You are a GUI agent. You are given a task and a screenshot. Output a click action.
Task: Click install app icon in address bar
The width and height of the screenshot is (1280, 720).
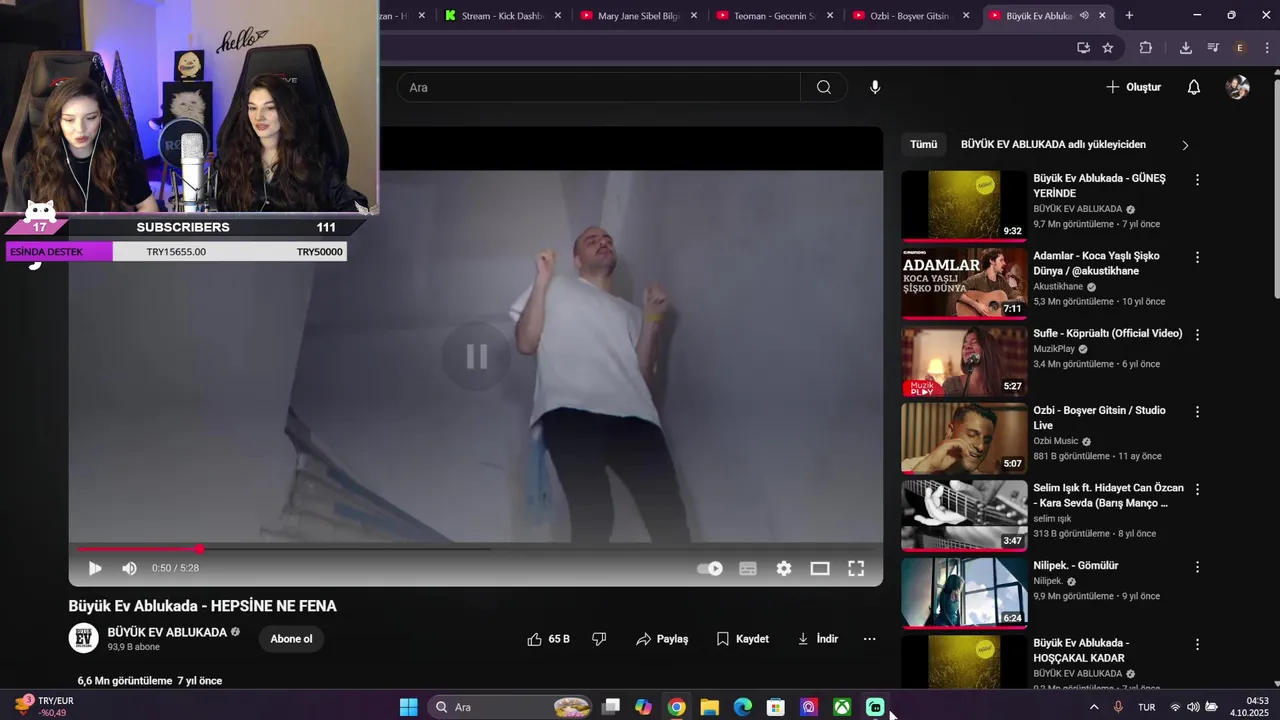[x=1083, y=47]
